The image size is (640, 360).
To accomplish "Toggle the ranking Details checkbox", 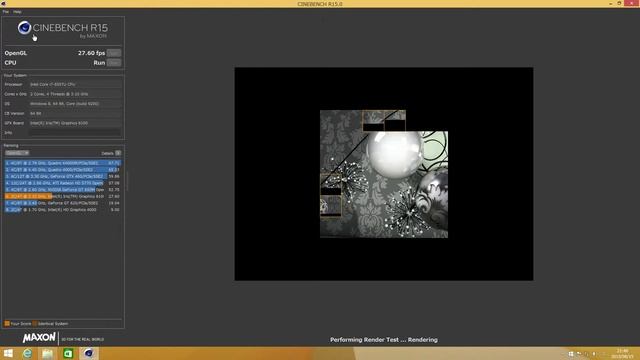I will [x=118, y=153].
